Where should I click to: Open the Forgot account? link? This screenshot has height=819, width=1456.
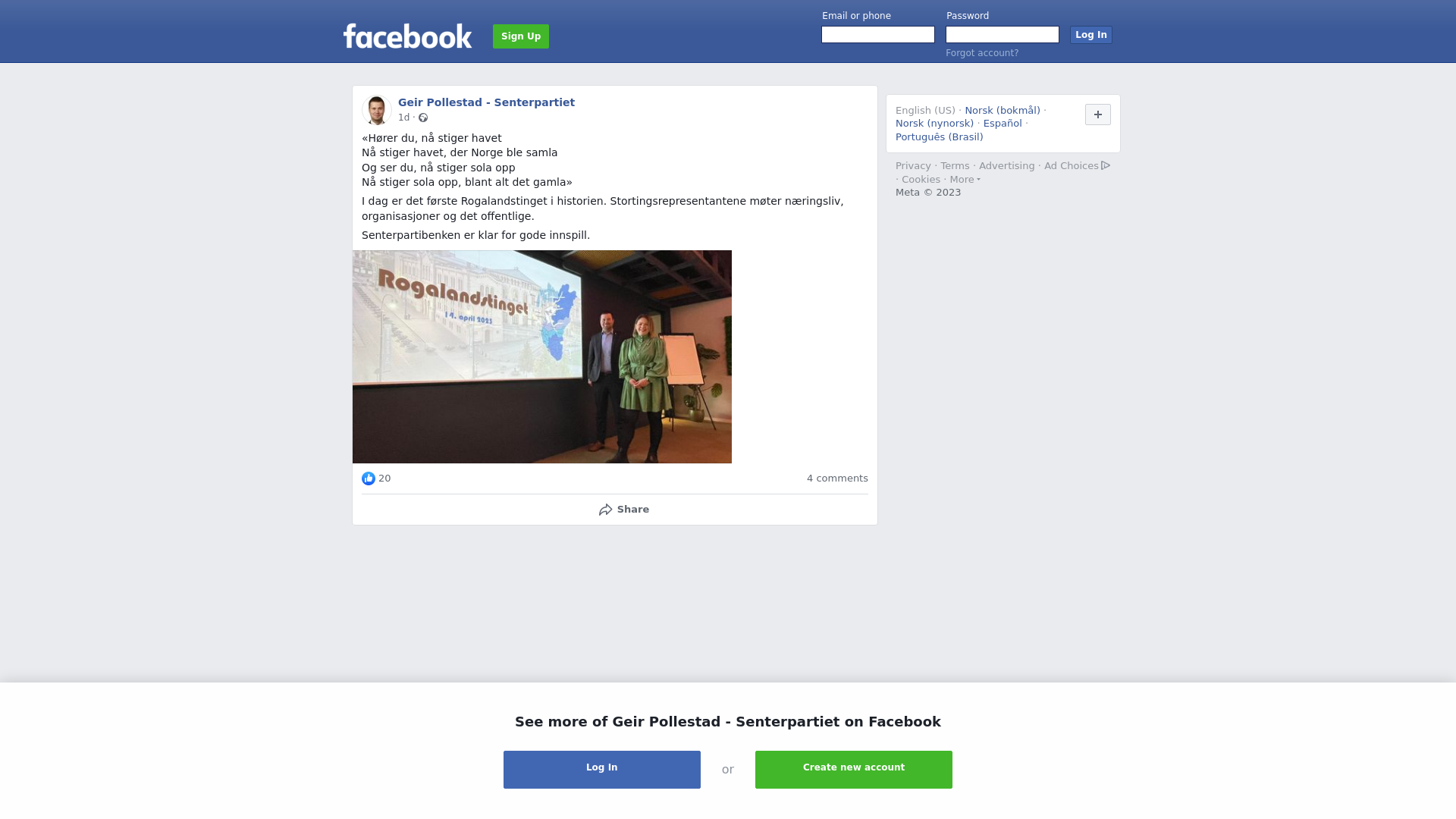982,53
